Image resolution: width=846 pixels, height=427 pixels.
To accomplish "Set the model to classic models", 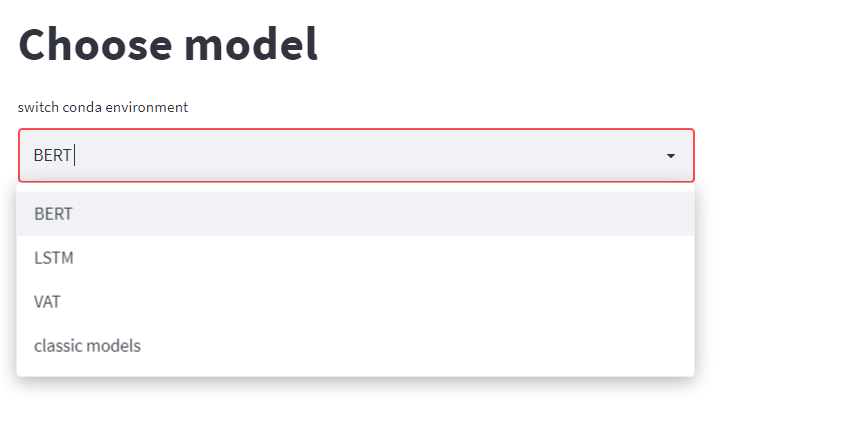I will (87, 346).
